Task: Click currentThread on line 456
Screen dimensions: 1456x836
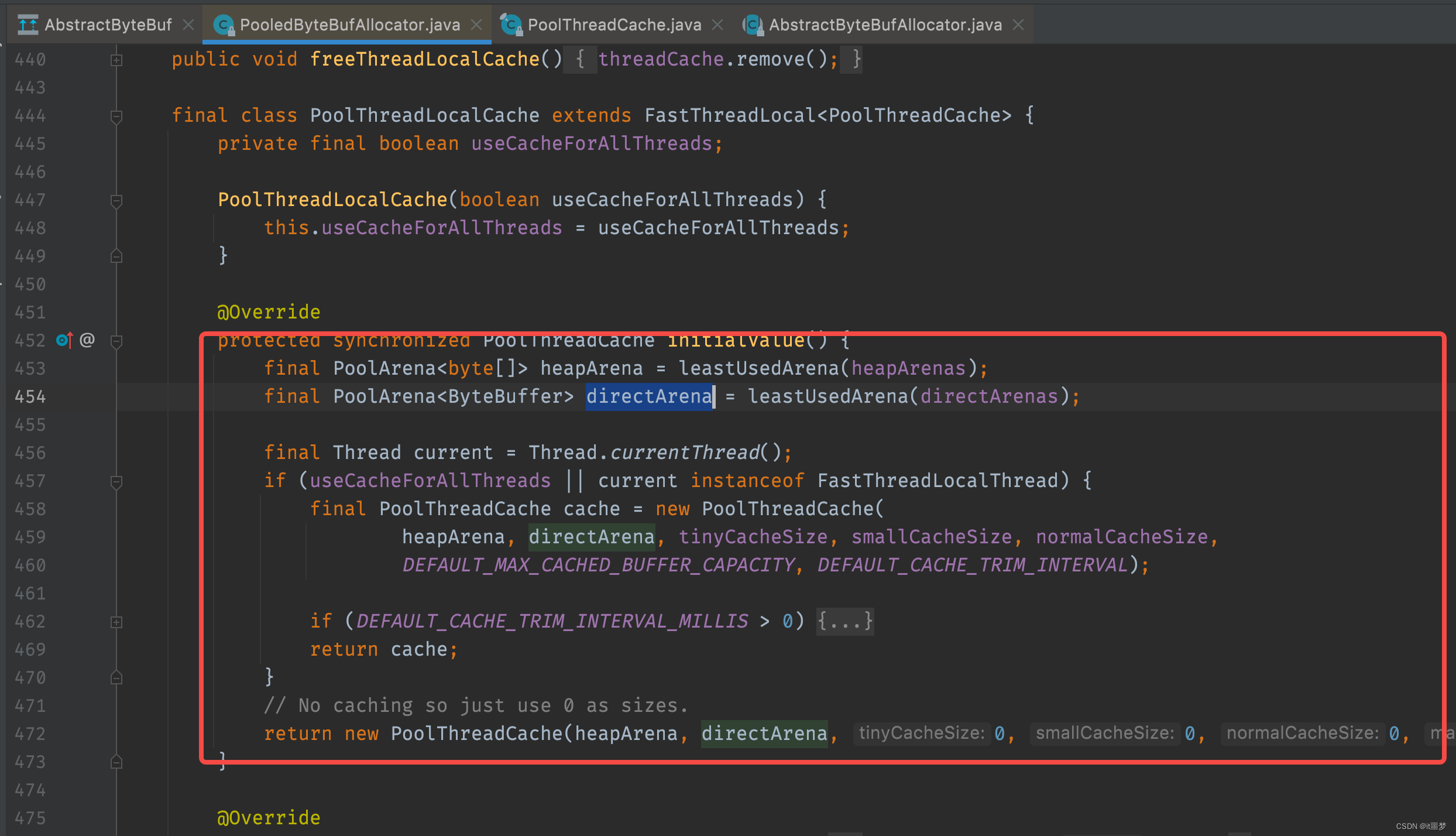Action: pyautogui.click(x=685, y=453)
